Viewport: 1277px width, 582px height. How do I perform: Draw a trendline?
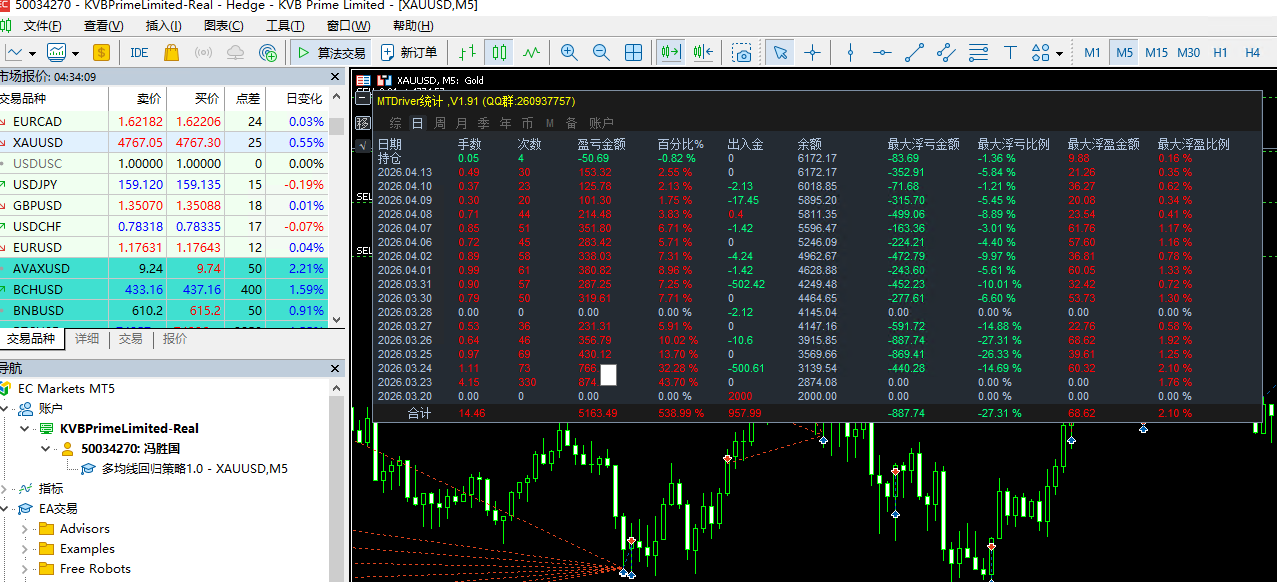914,52
